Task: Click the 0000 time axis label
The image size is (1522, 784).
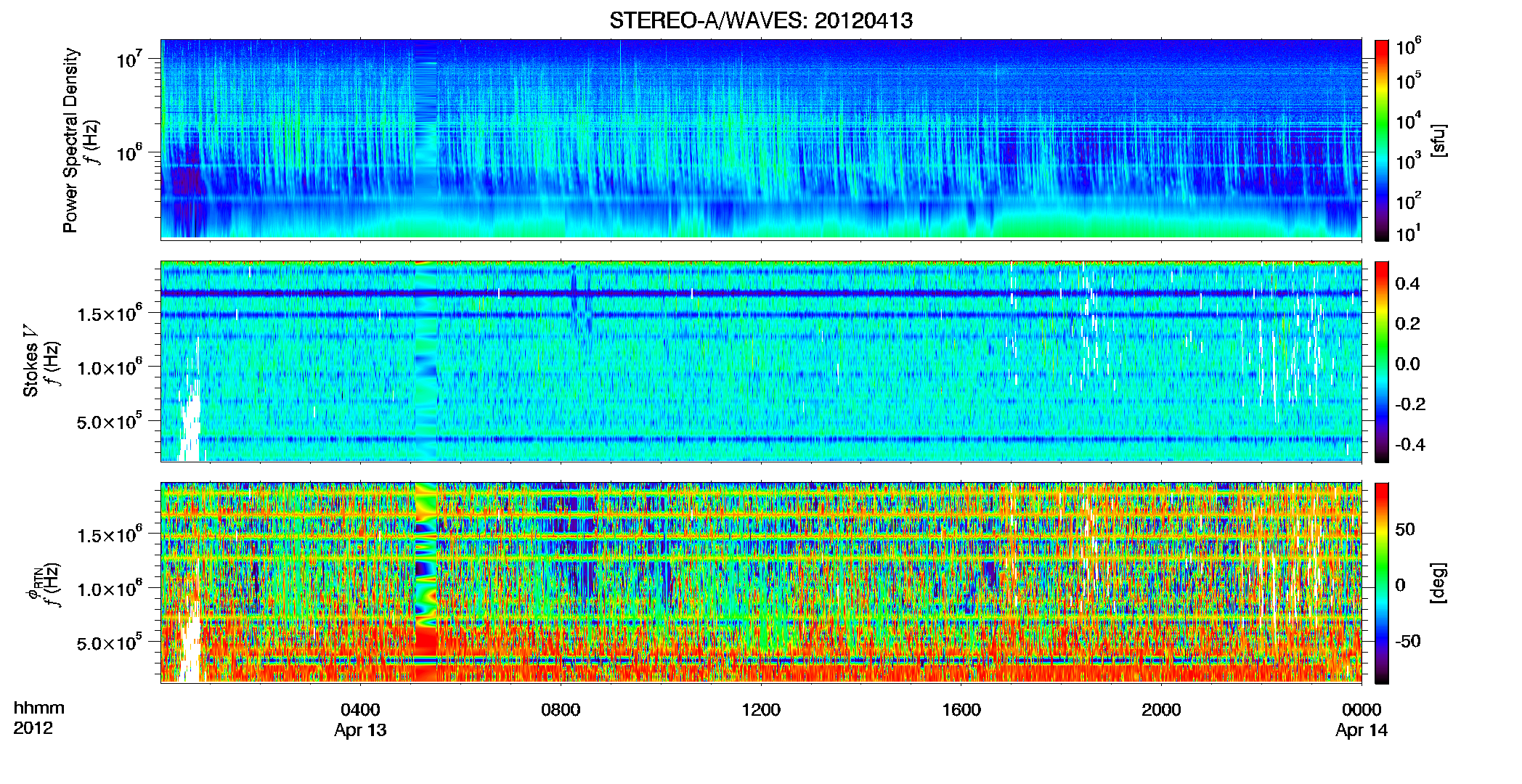Action: (1362, 710)
